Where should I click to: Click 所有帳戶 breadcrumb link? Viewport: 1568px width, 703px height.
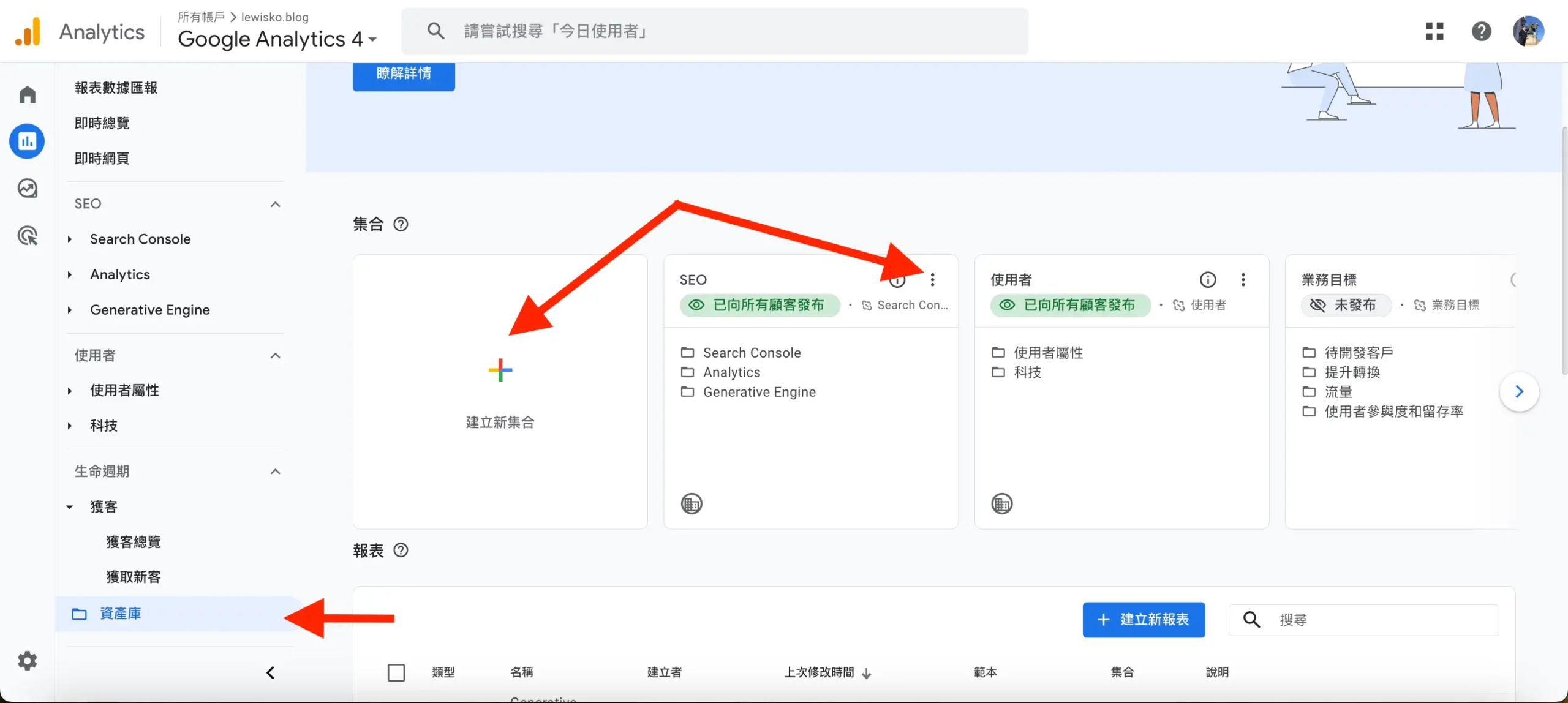pyautogui.click(x=201, y=17)
